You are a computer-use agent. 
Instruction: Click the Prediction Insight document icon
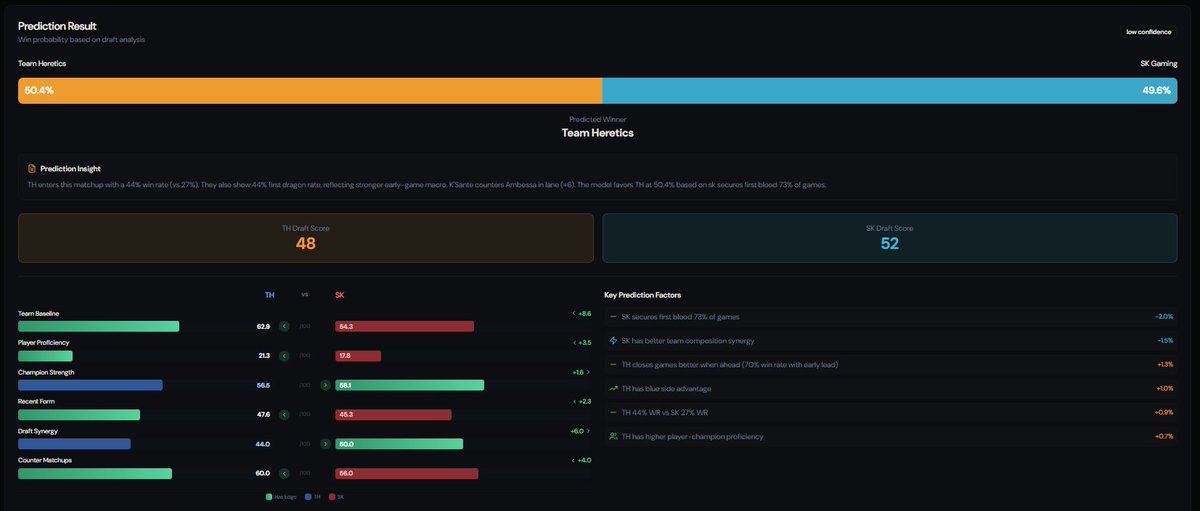(x=32, y=169)
